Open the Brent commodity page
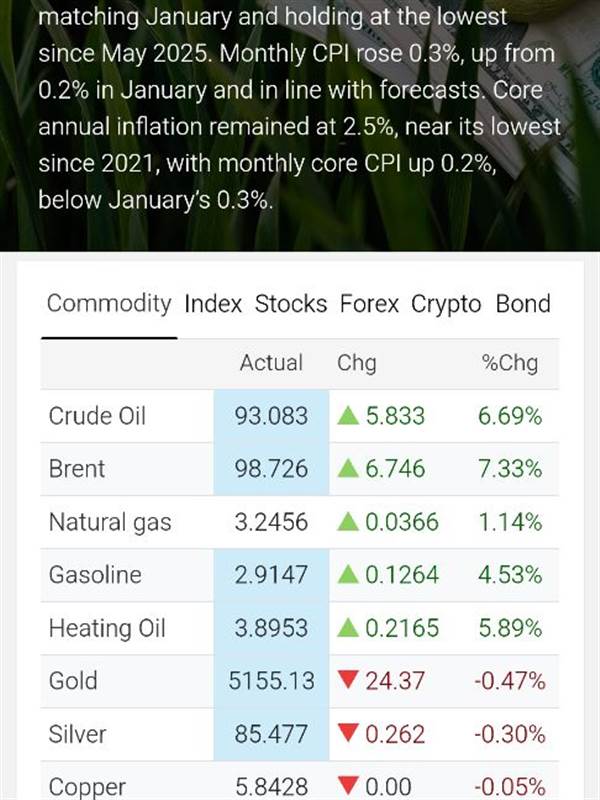The image size is (600, 800). [x=77, y=469]
